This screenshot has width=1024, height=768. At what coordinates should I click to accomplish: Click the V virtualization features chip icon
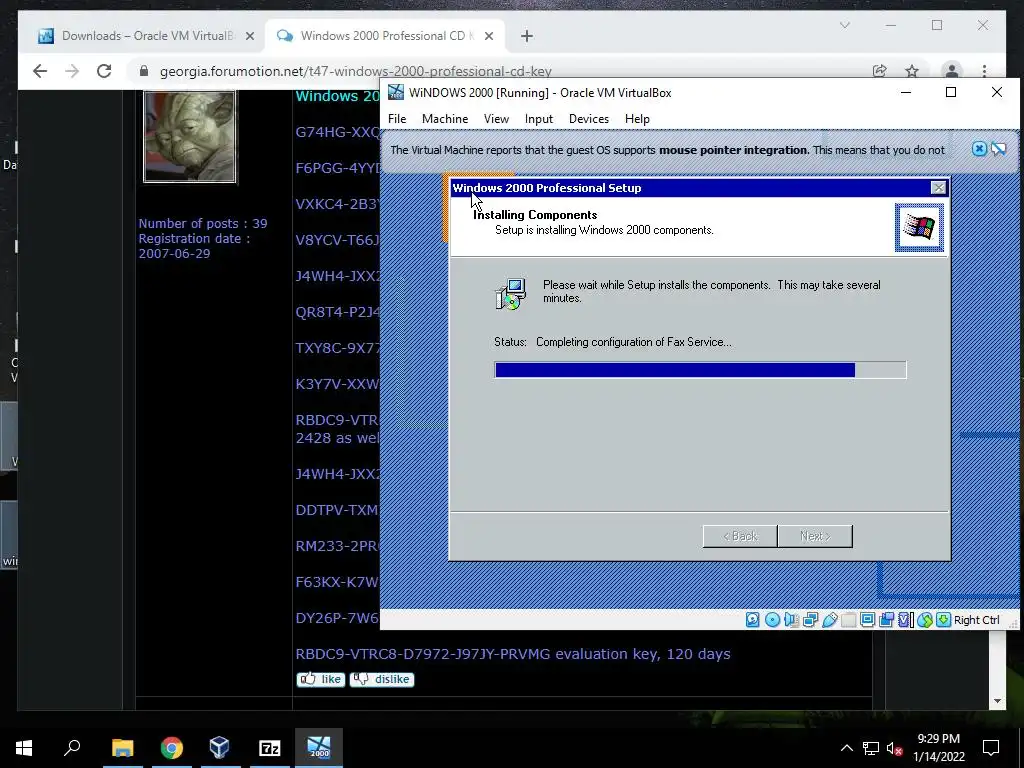906,620
